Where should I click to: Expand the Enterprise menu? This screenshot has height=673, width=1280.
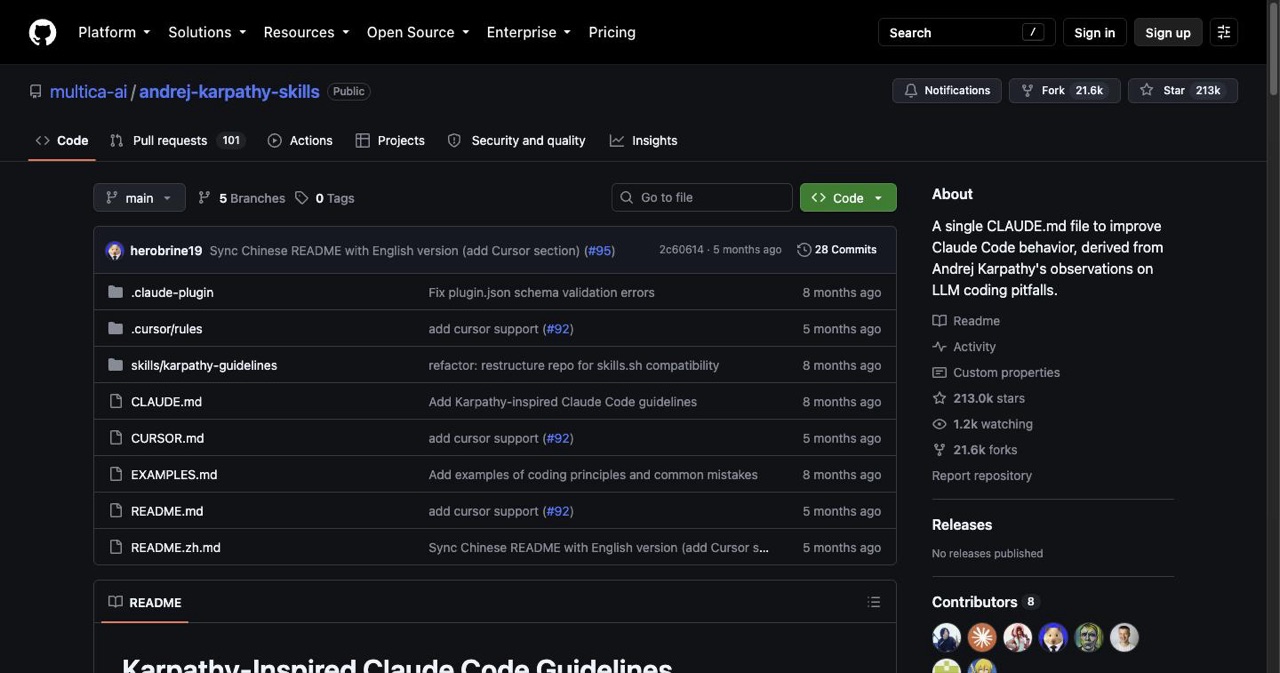coord(529,32)
